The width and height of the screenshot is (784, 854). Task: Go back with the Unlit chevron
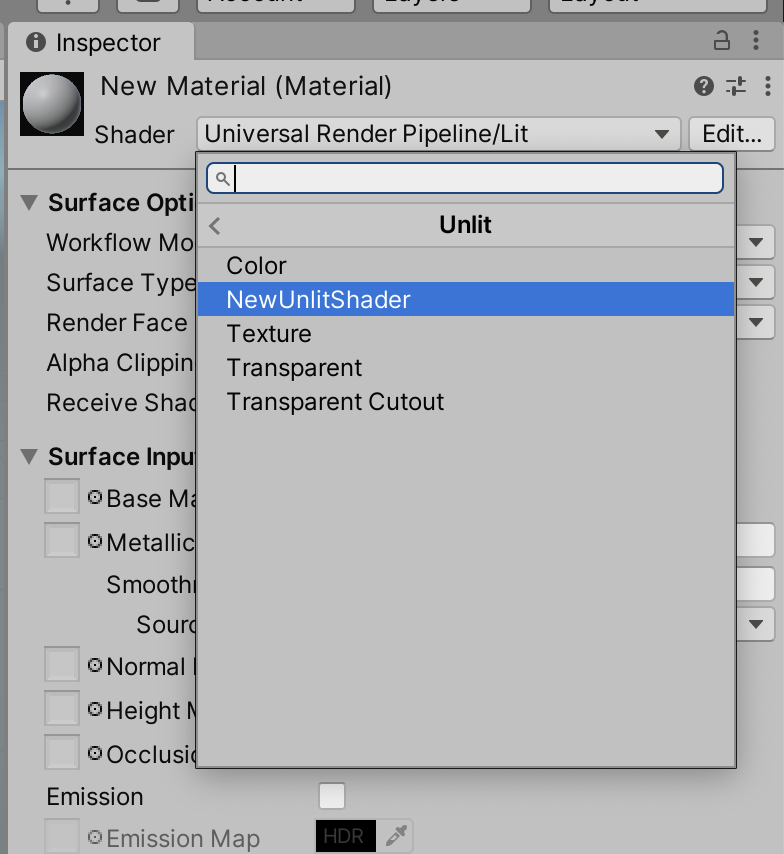pos(215,225)
